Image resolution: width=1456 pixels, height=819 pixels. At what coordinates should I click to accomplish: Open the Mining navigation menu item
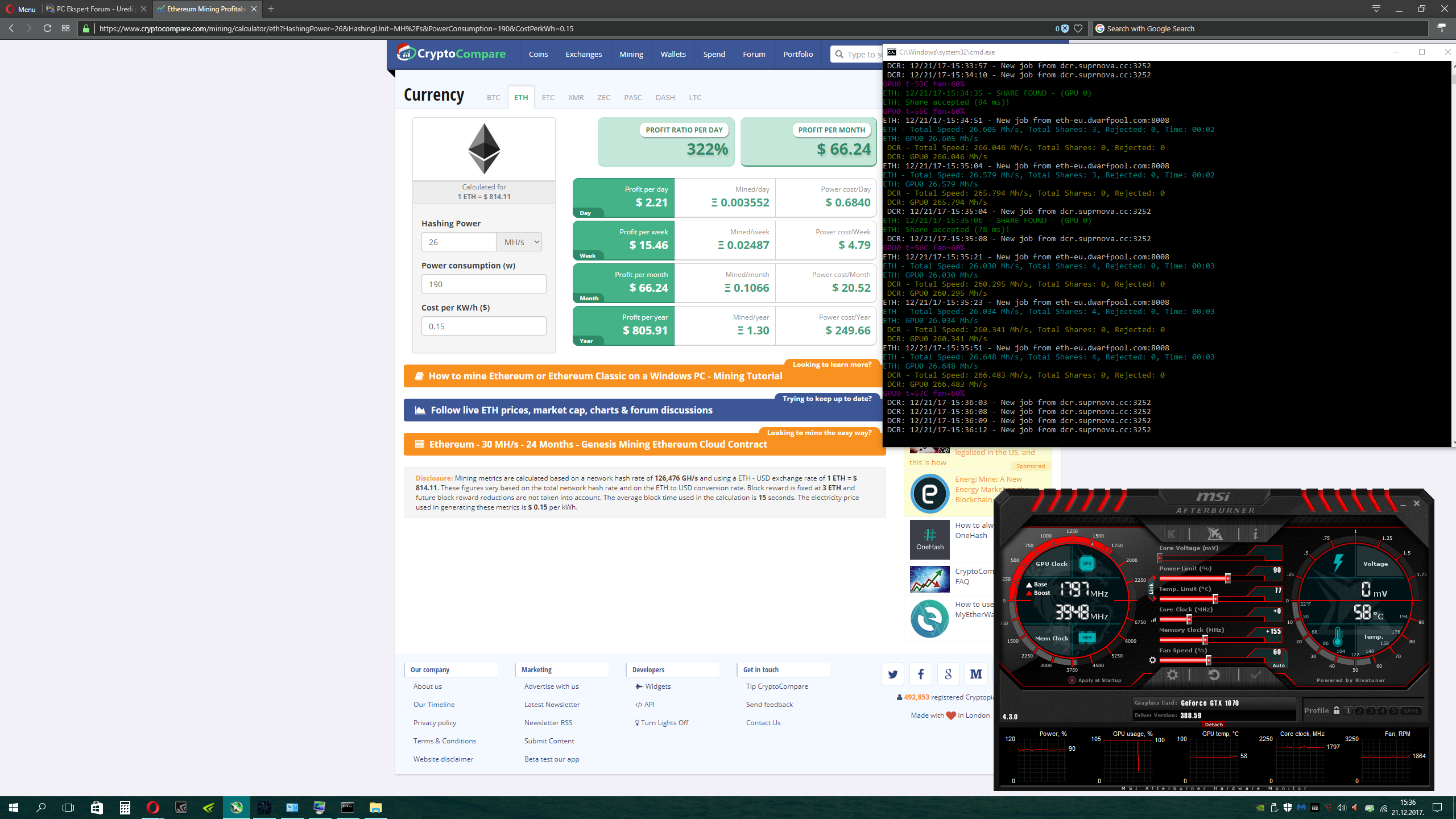pyautogui.click(x=631, y=54)
